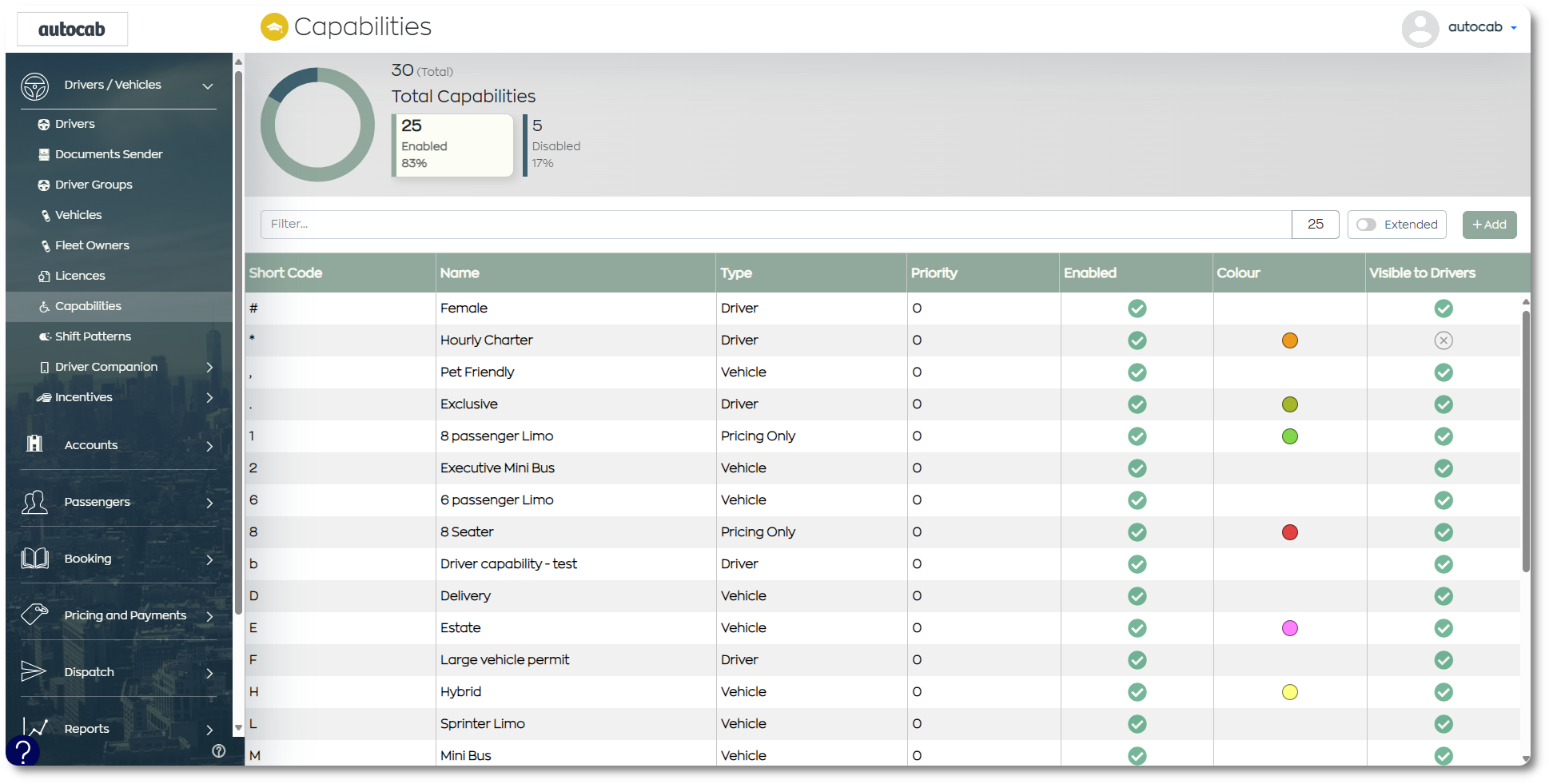
Task: Click the Documents Sender icon
Action: coord(44,155)
